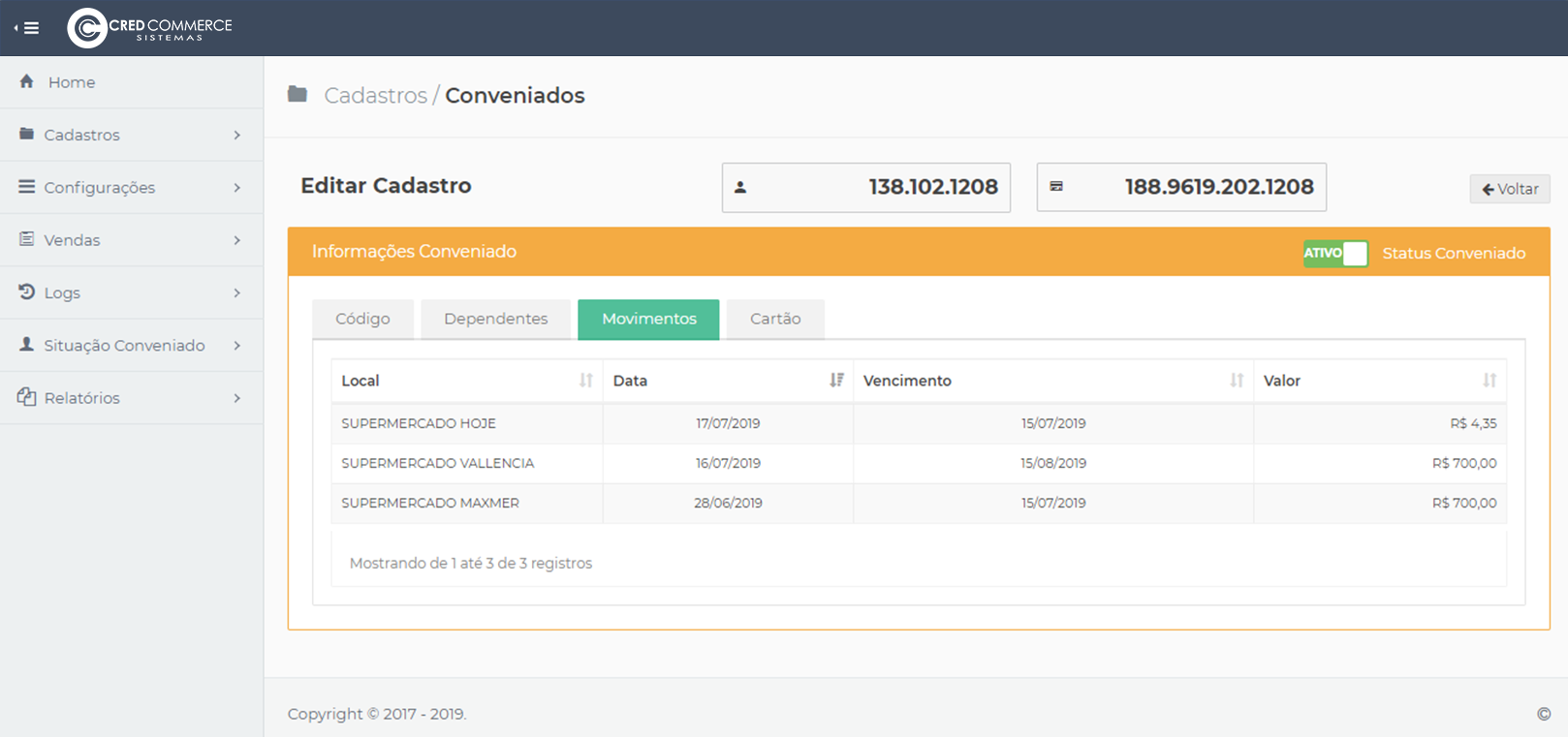The width and height of the screenshot is (1568, 737).
Task: Click the Configurações list icon
Action: coord(27,186)
